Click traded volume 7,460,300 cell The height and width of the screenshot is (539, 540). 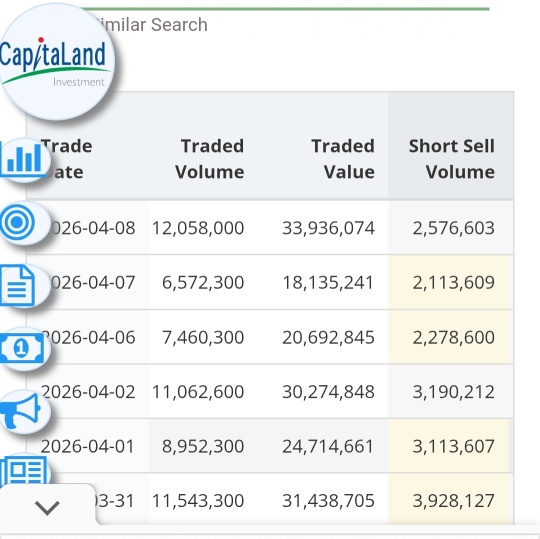[203, 337]
